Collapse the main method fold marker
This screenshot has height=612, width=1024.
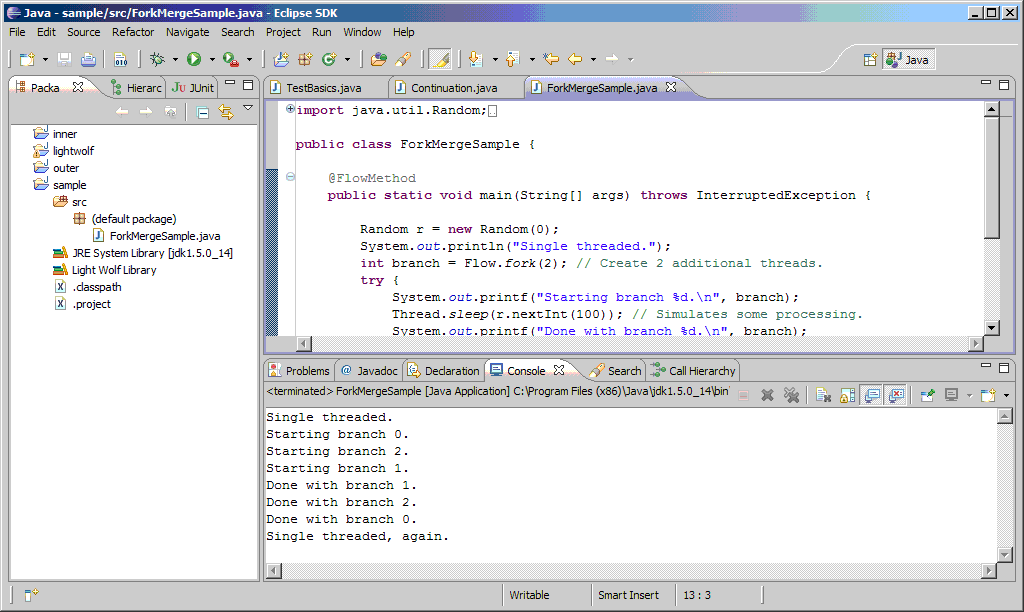290,178
